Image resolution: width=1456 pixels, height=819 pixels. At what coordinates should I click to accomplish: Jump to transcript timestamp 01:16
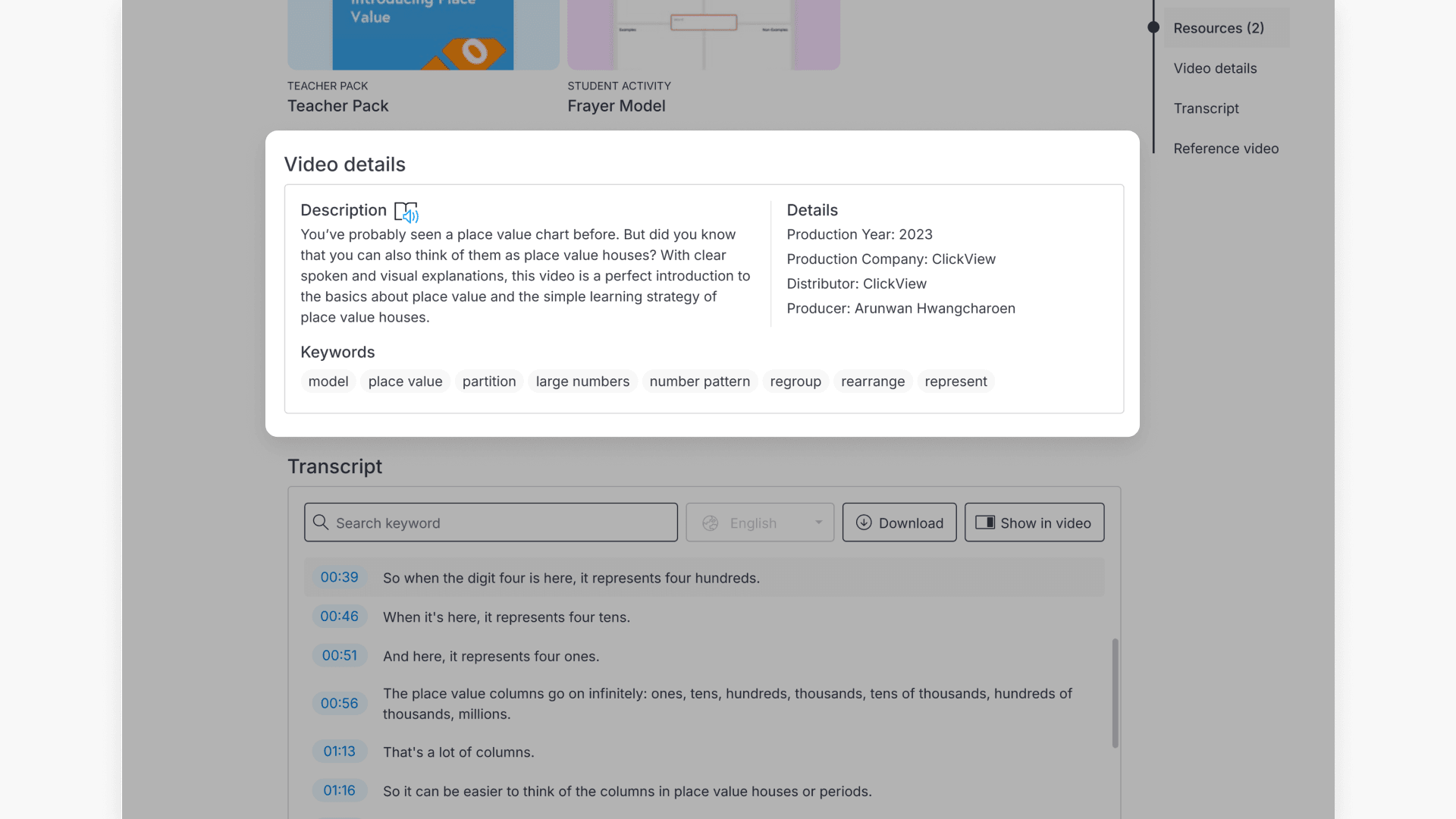tap(339, 791)
